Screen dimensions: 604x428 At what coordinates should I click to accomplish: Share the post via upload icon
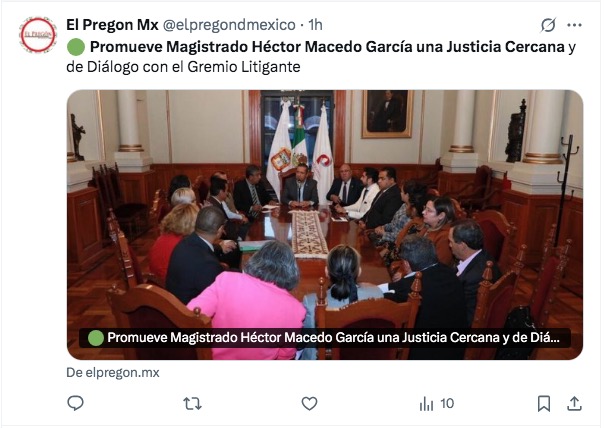(x=574, y=404)
